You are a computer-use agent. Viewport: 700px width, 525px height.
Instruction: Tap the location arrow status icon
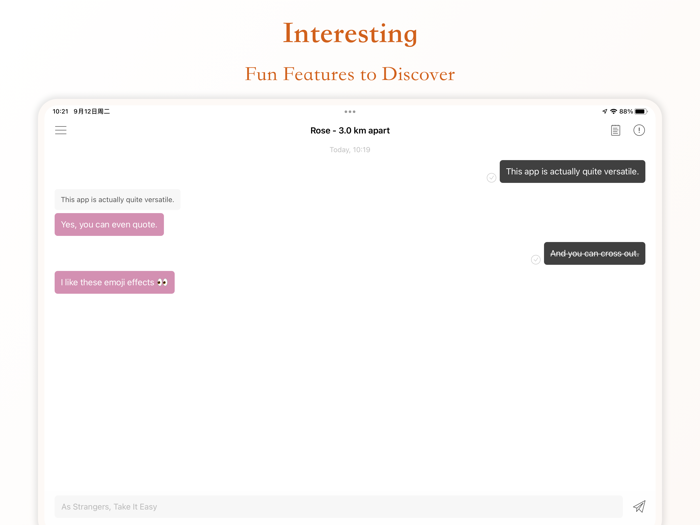click(605, 111)
